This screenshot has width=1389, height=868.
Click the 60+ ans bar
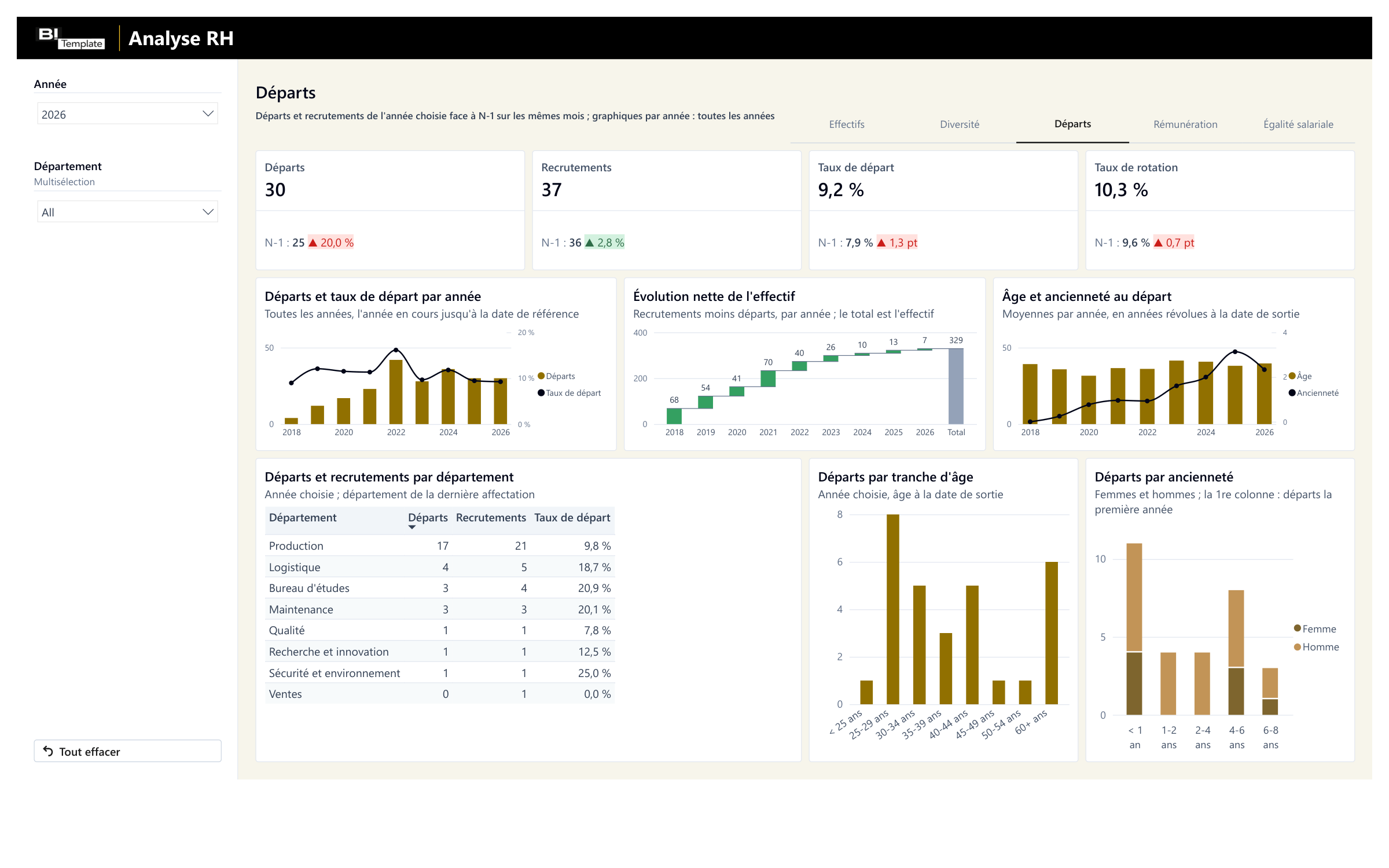pos(1052,633)
